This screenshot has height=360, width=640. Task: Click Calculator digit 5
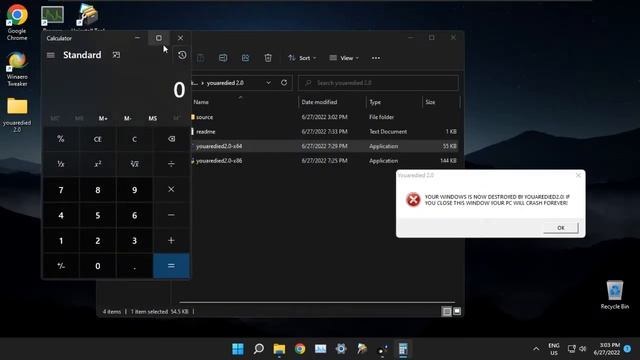tap(98, 215)
